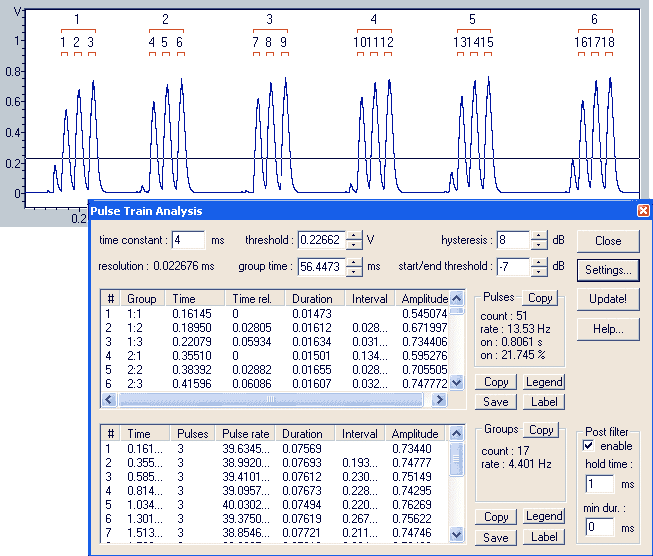Screen dimensions: 653x556
Task: Click the Close button
Action: 608,241
